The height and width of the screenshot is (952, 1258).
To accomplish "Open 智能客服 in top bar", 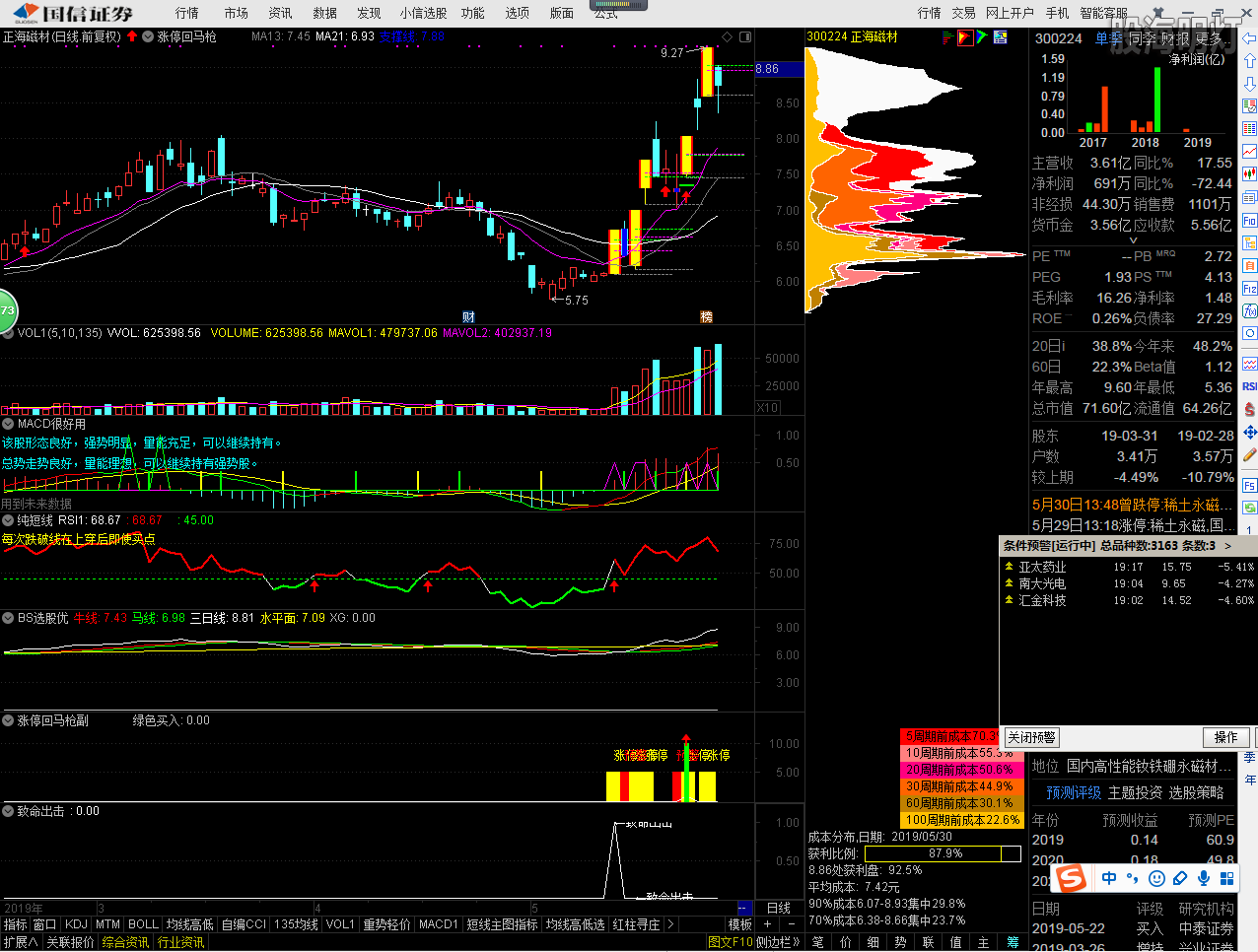I will point(1103,13).
